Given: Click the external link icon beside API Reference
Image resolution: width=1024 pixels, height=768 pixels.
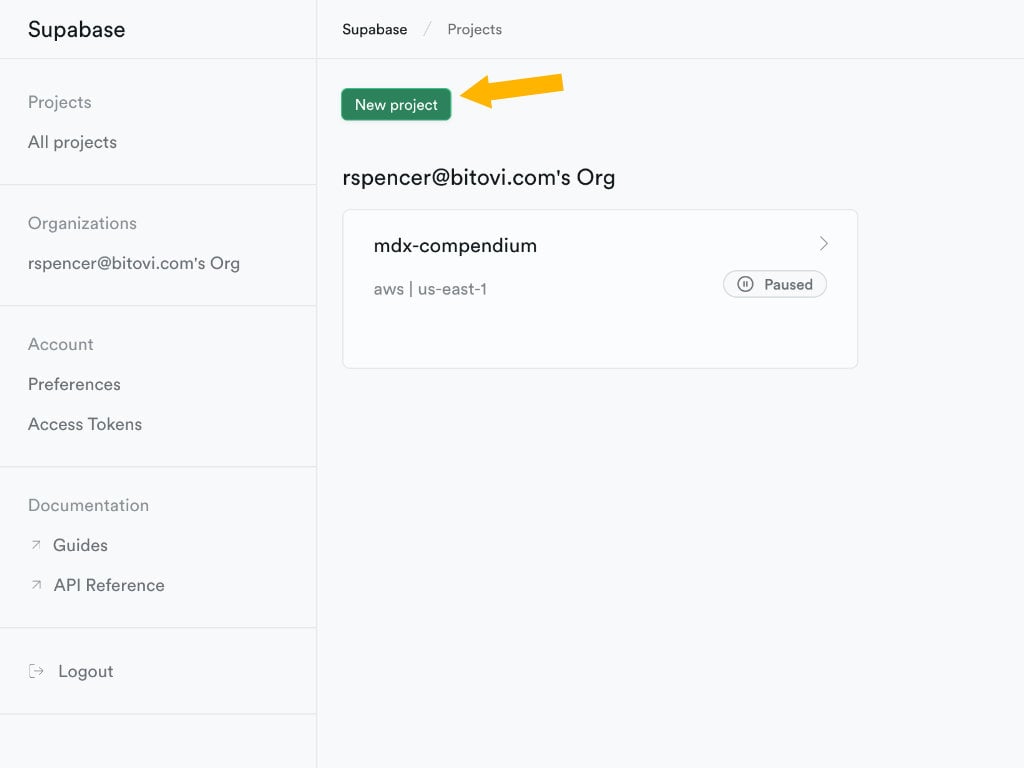Looking at the screenshot, I should pyautogui.click(x=36, y=585).
